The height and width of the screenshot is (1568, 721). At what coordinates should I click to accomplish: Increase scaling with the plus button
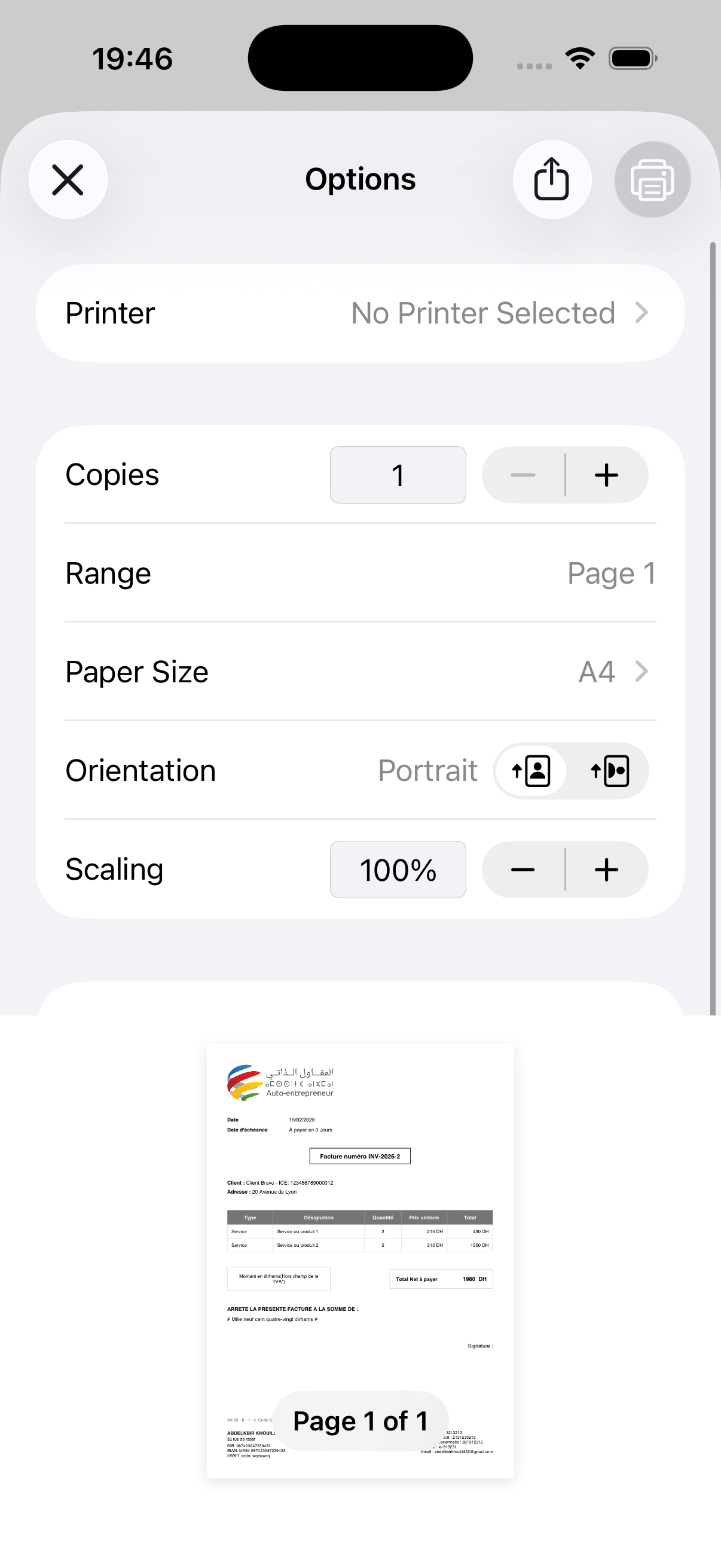tap(607, 870)
